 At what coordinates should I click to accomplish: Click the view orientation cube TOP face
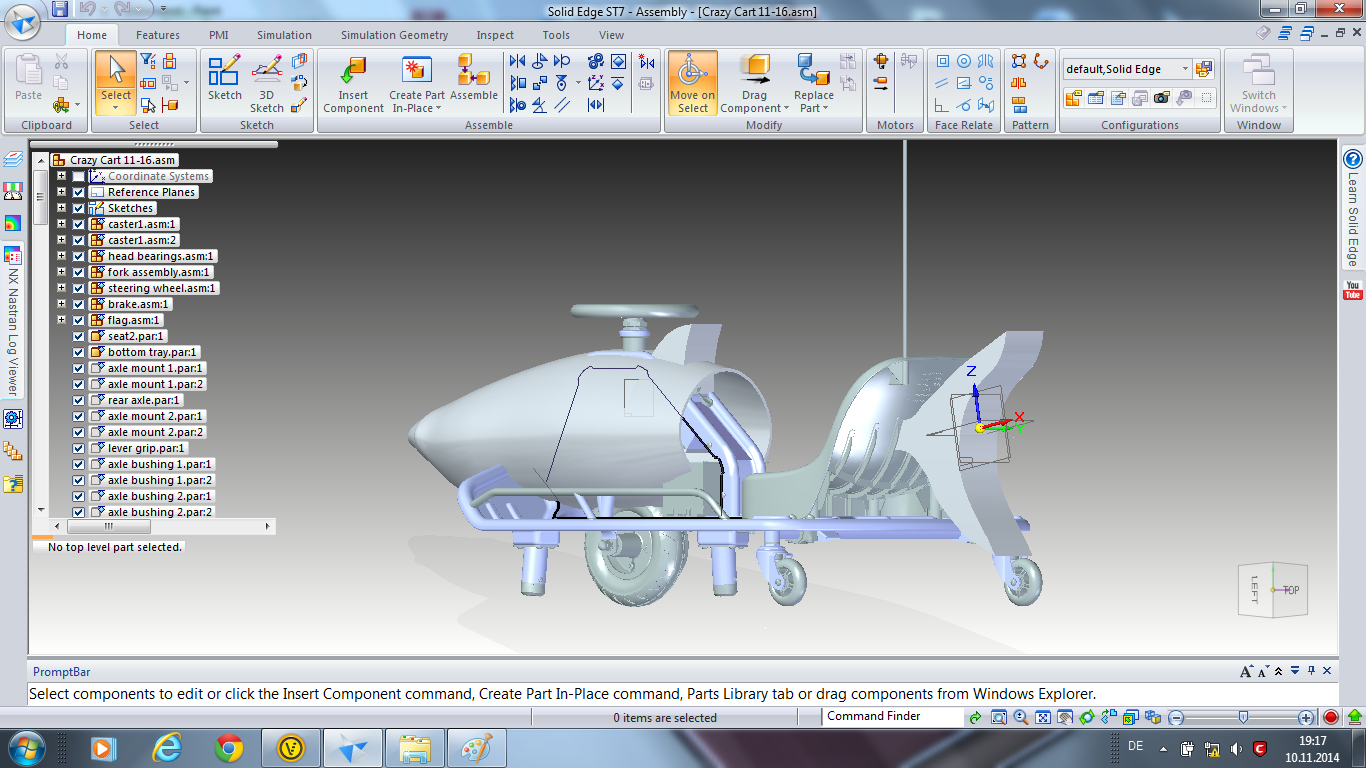click(1291, 590)
